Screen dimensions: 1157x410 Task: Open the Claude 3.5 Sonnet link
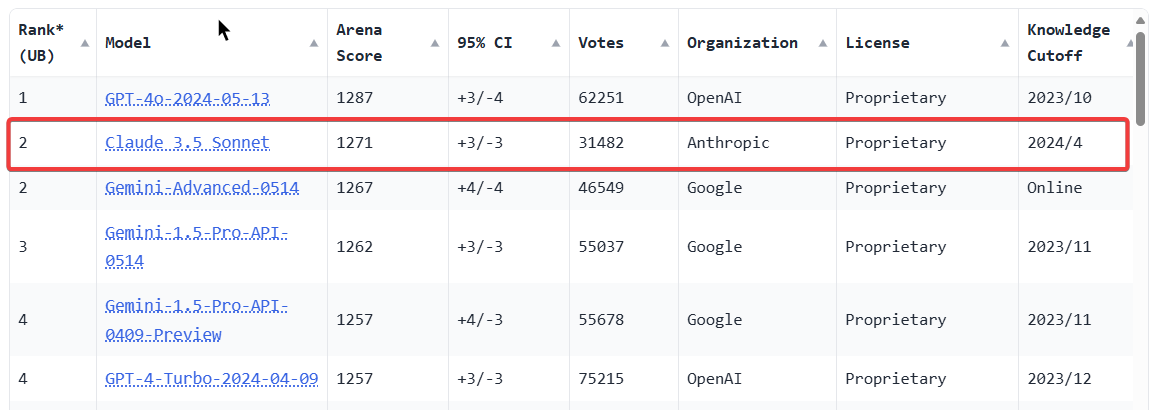point(187,143)
